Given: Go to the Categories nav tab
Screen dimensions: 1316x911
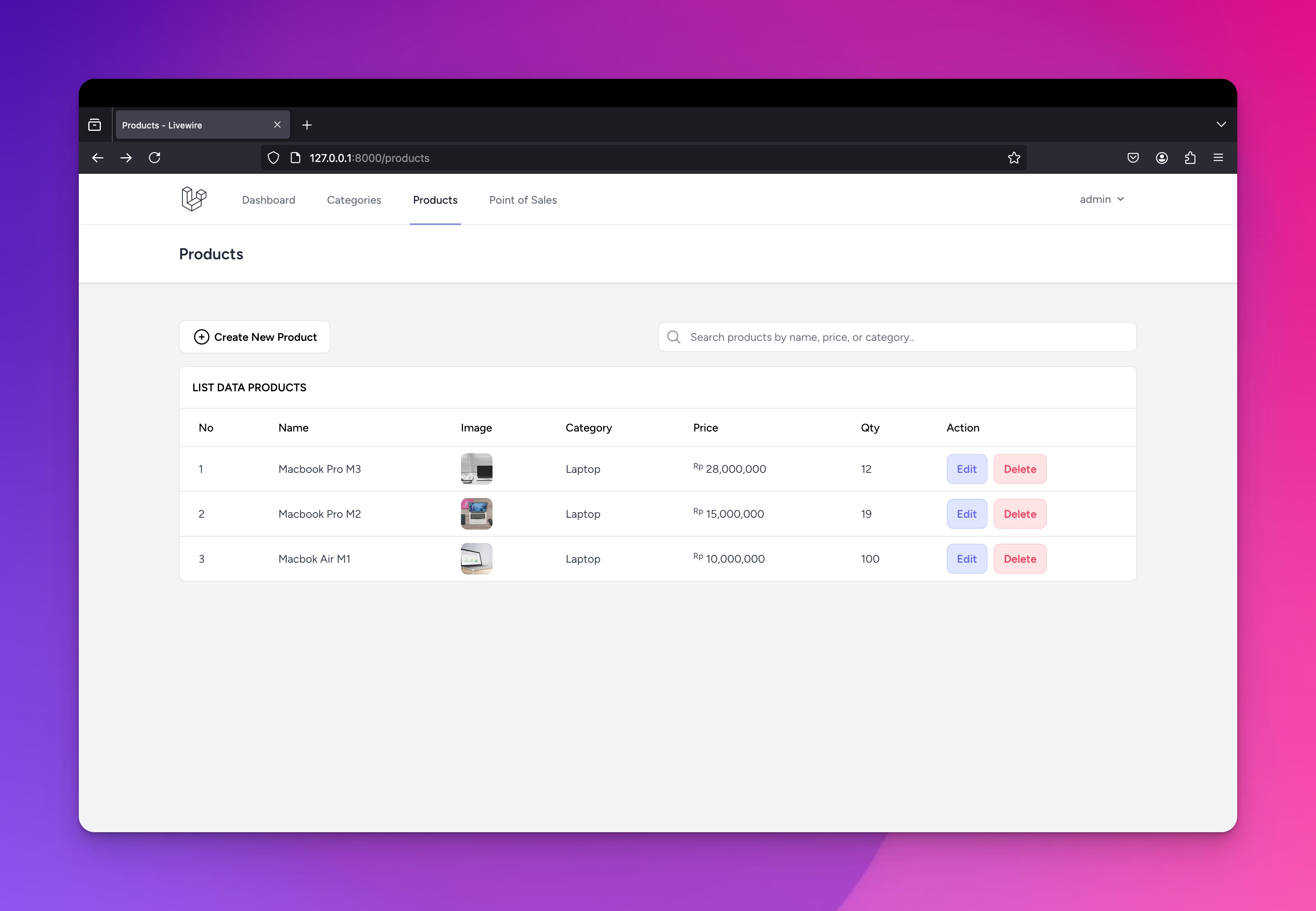Looking at the screenshot, I should point(354,200).
